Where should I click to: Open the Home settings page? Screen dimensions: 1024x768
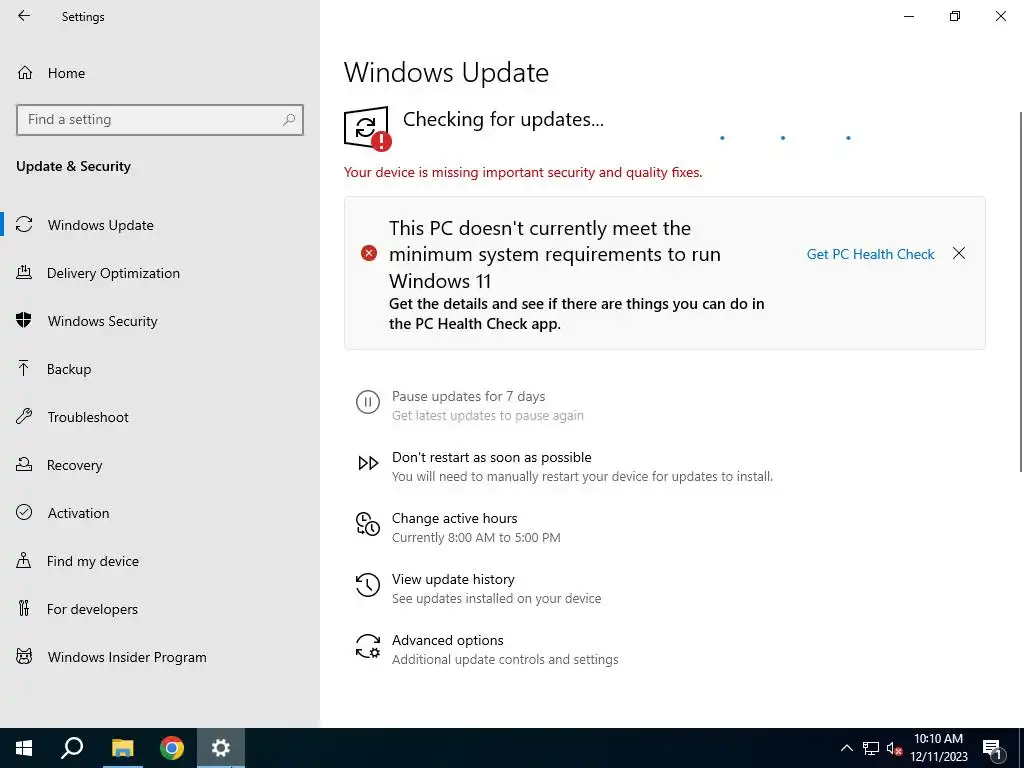coord(66,73)
